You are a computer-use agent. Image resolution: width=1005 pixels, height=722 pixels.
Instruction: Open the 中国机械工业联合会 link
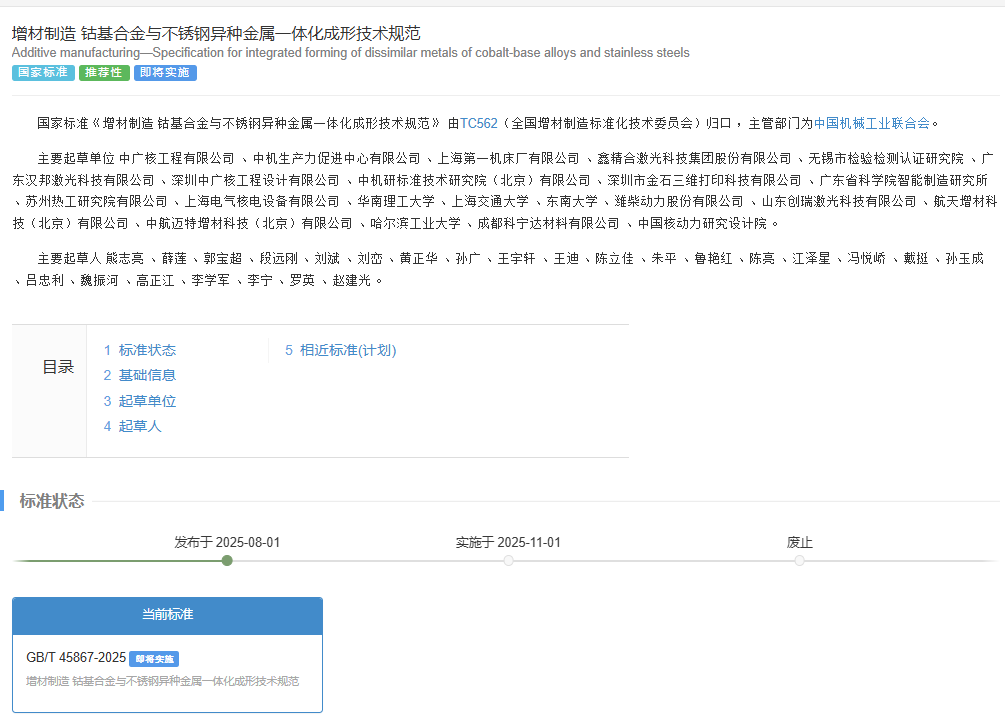pos(872,124)
